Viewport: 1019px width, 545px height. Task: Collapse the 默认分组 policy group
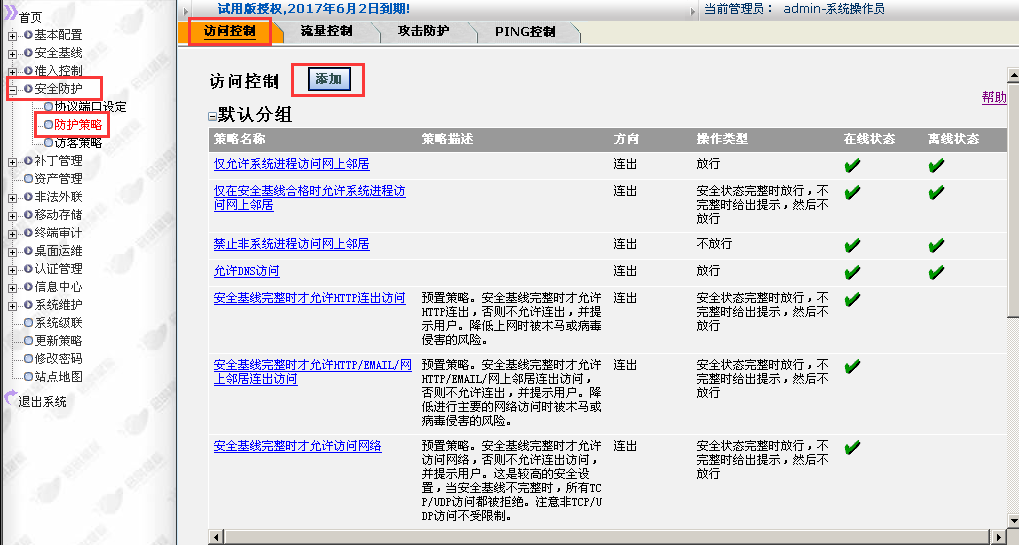pyautogui.click(x=212, y=116)
